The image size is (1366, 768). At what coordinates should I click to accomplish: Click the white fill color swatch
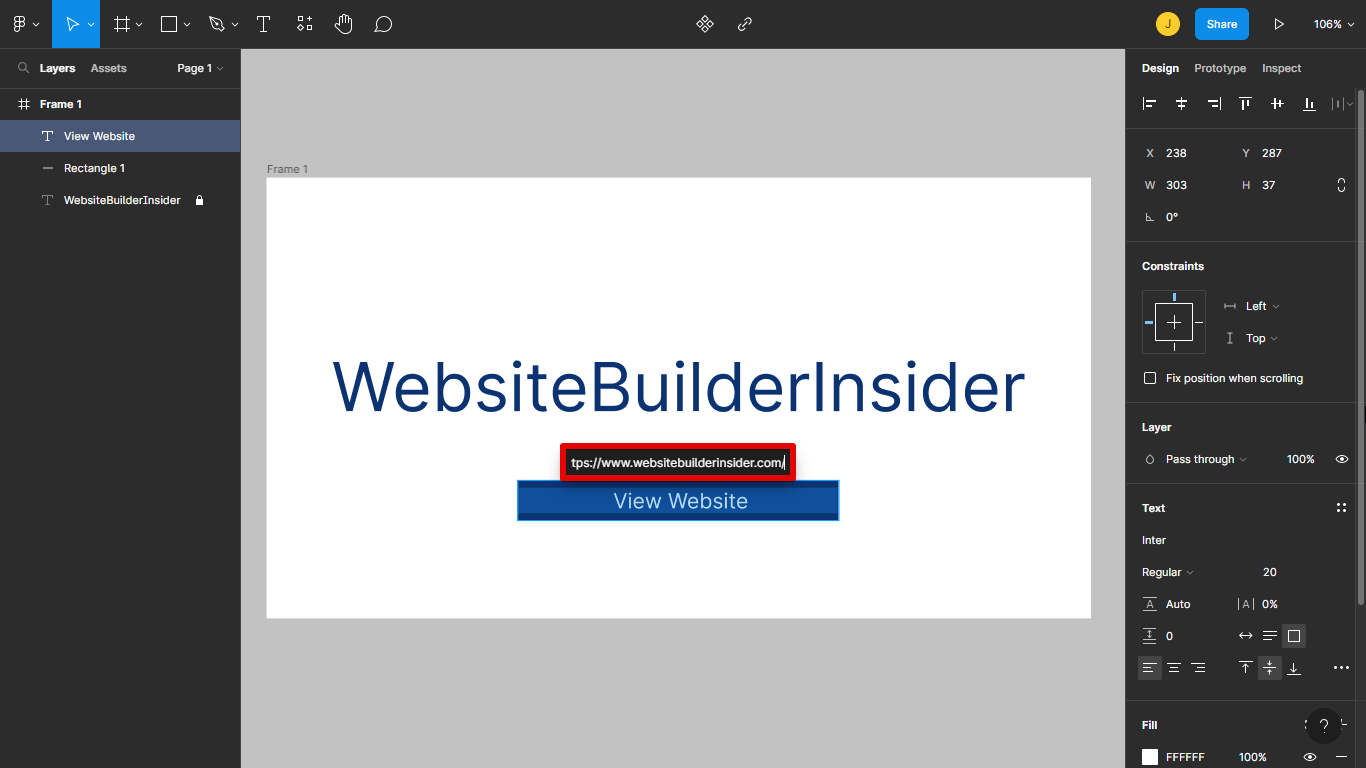tap(1150, 757)
